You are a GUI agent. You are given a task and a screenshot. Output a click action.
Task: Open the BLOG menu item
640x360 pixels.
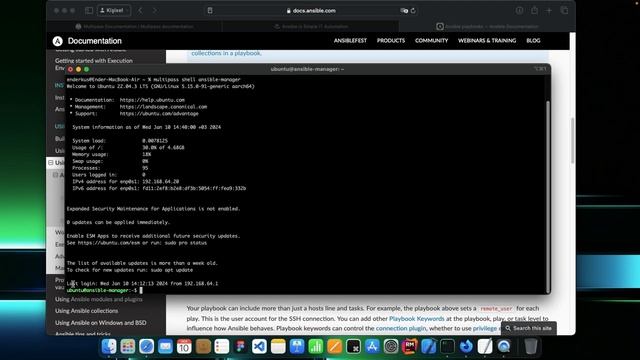pyautogui.click(x=533, y=41)
